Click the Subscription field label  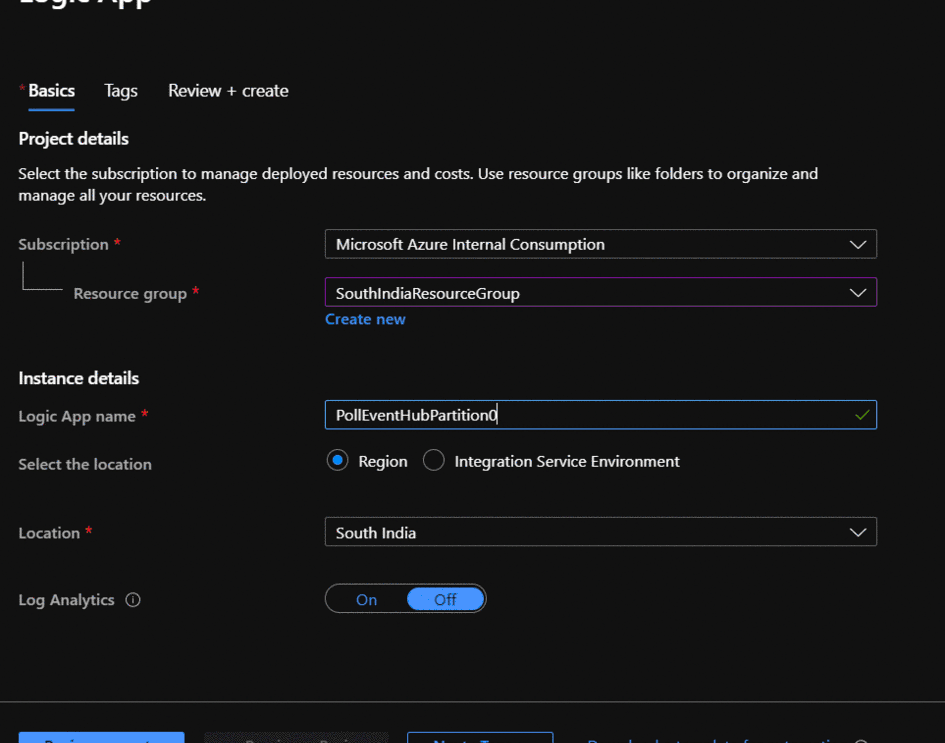(63, 244)
